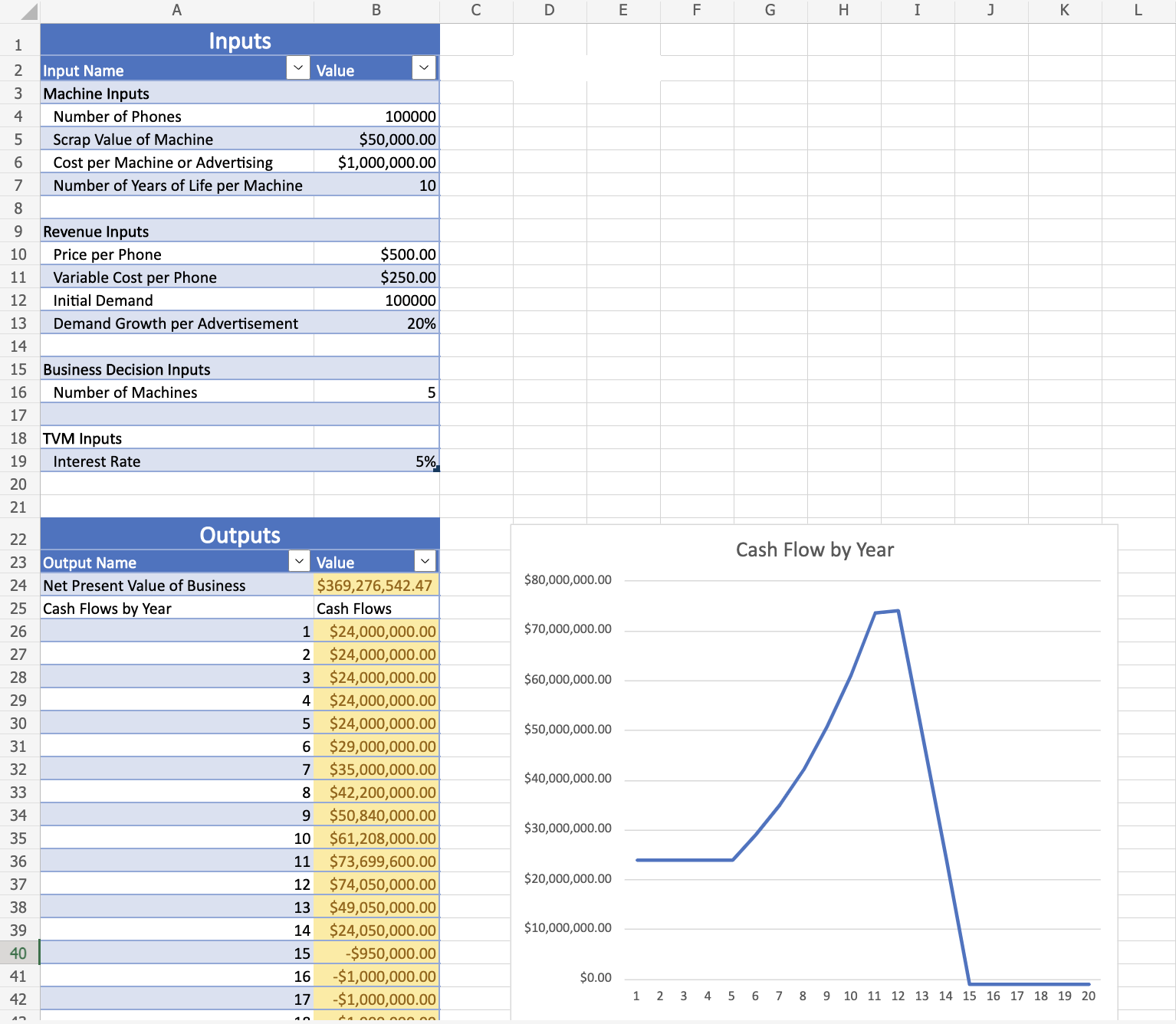The height and width of the screenshot is (1024, 1176).
Task: Select the Number of Phones value 100000
Action: pyautogui.click(x=376, y=116)
